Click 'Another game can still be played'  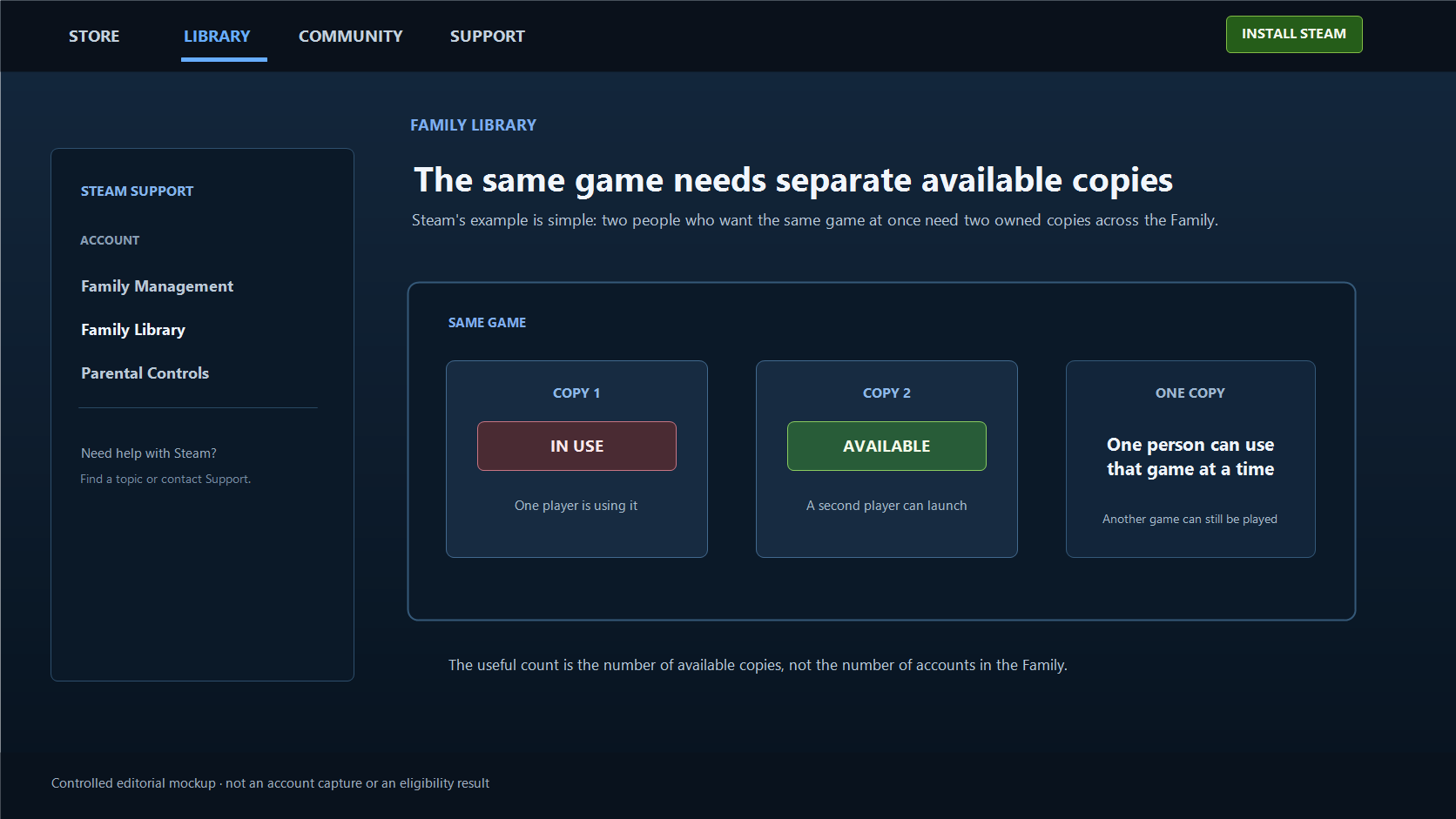click(1190, 519)
